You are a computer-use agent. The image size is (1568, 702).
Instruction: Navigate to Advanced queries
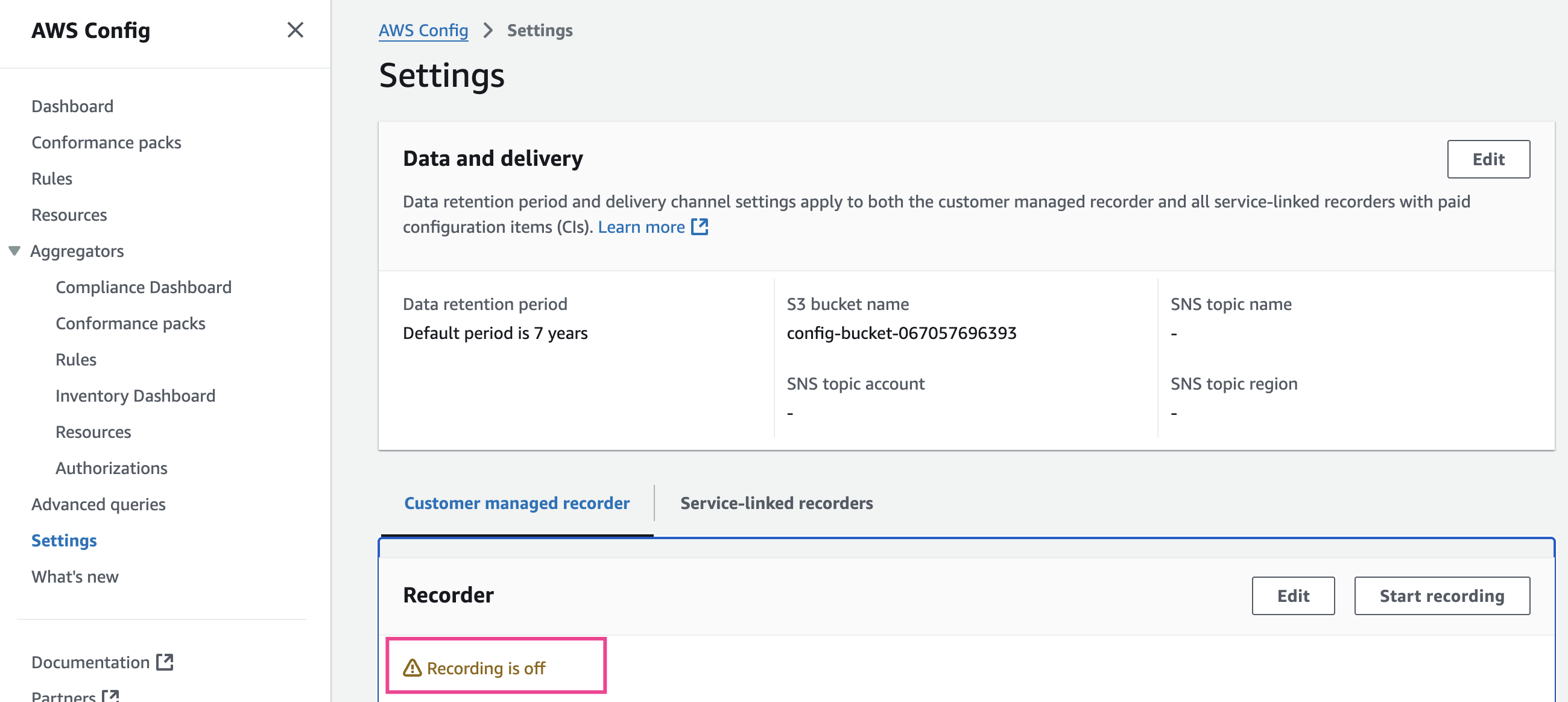[x=98, y=504]
